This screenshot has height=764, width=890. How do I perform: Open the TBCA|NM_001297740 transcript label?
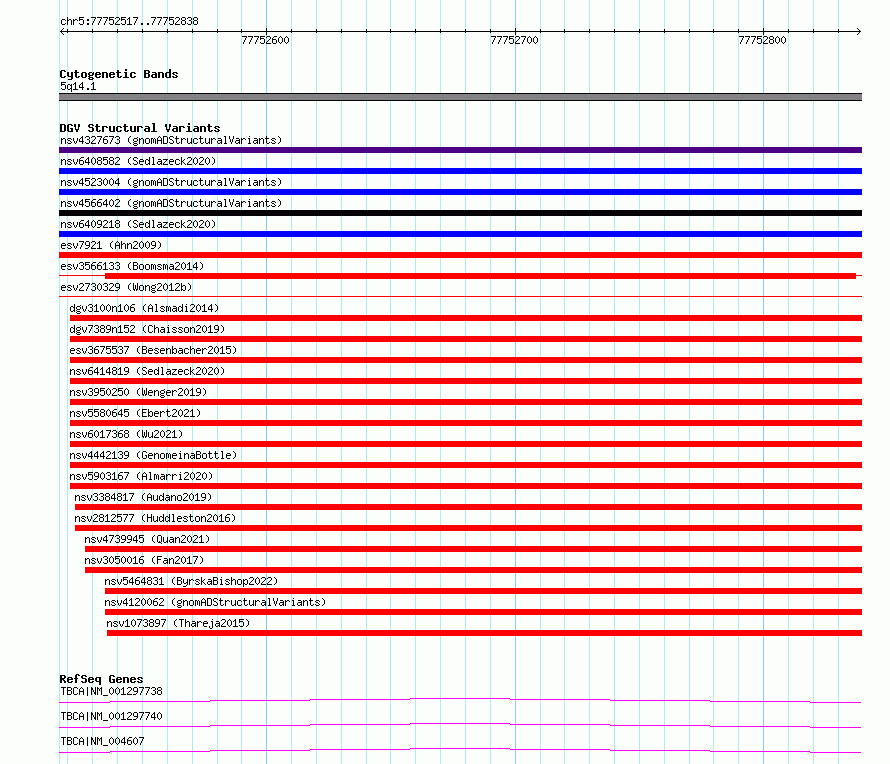tap(111, 716)
